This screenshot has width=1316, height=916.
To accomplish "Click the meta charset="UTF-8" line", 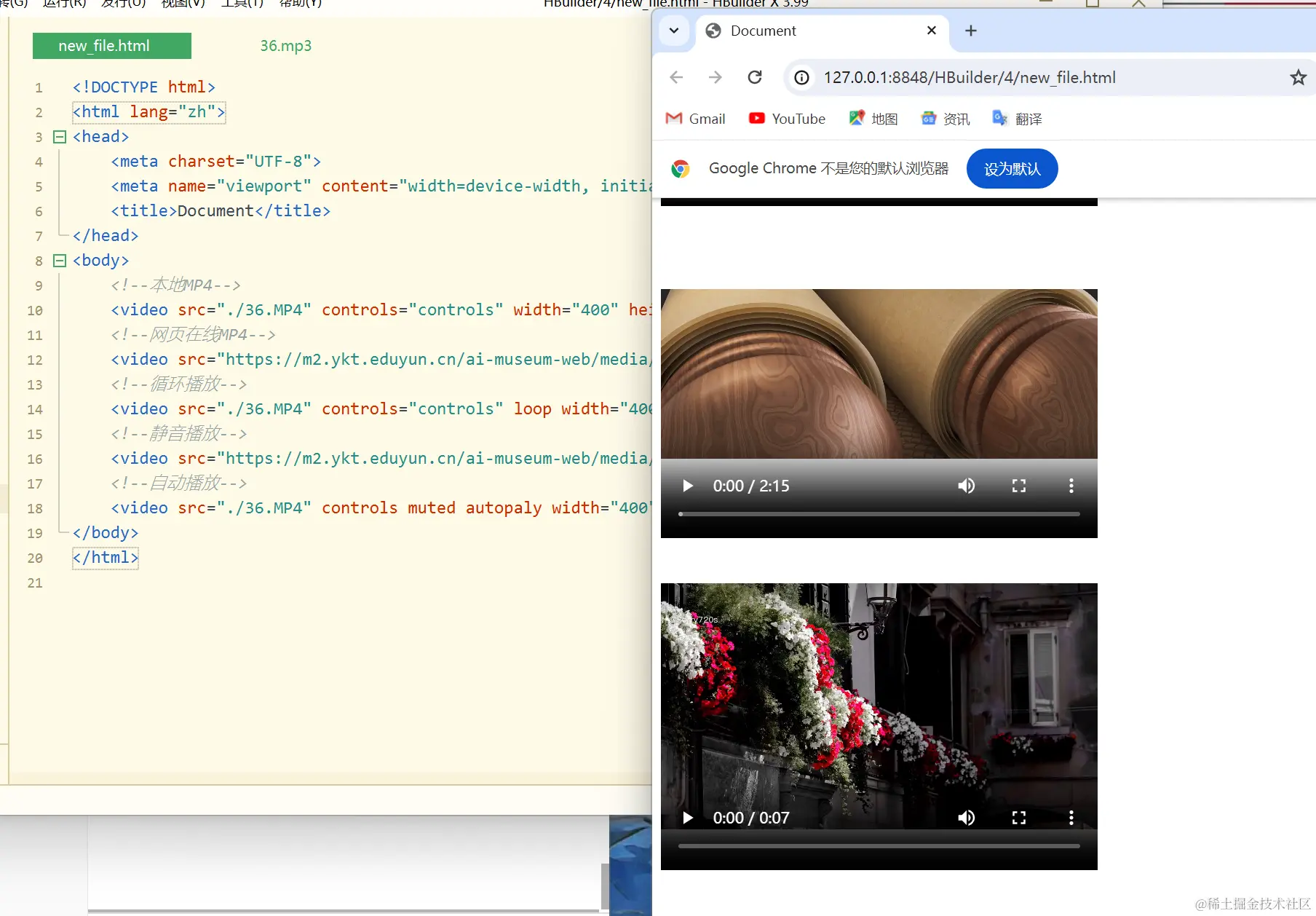I will (215, 162).
